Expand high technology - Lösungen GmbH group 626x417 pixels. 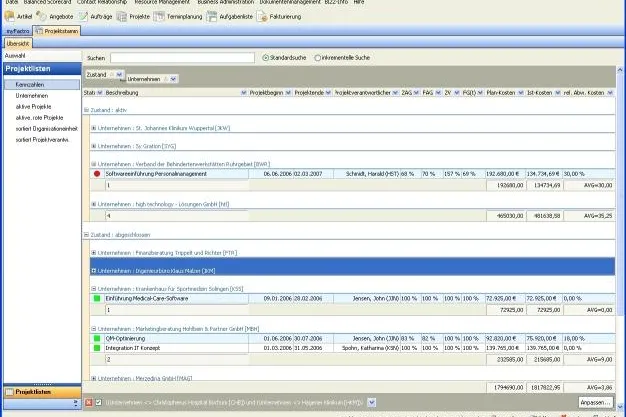click(x=94, y=204)
